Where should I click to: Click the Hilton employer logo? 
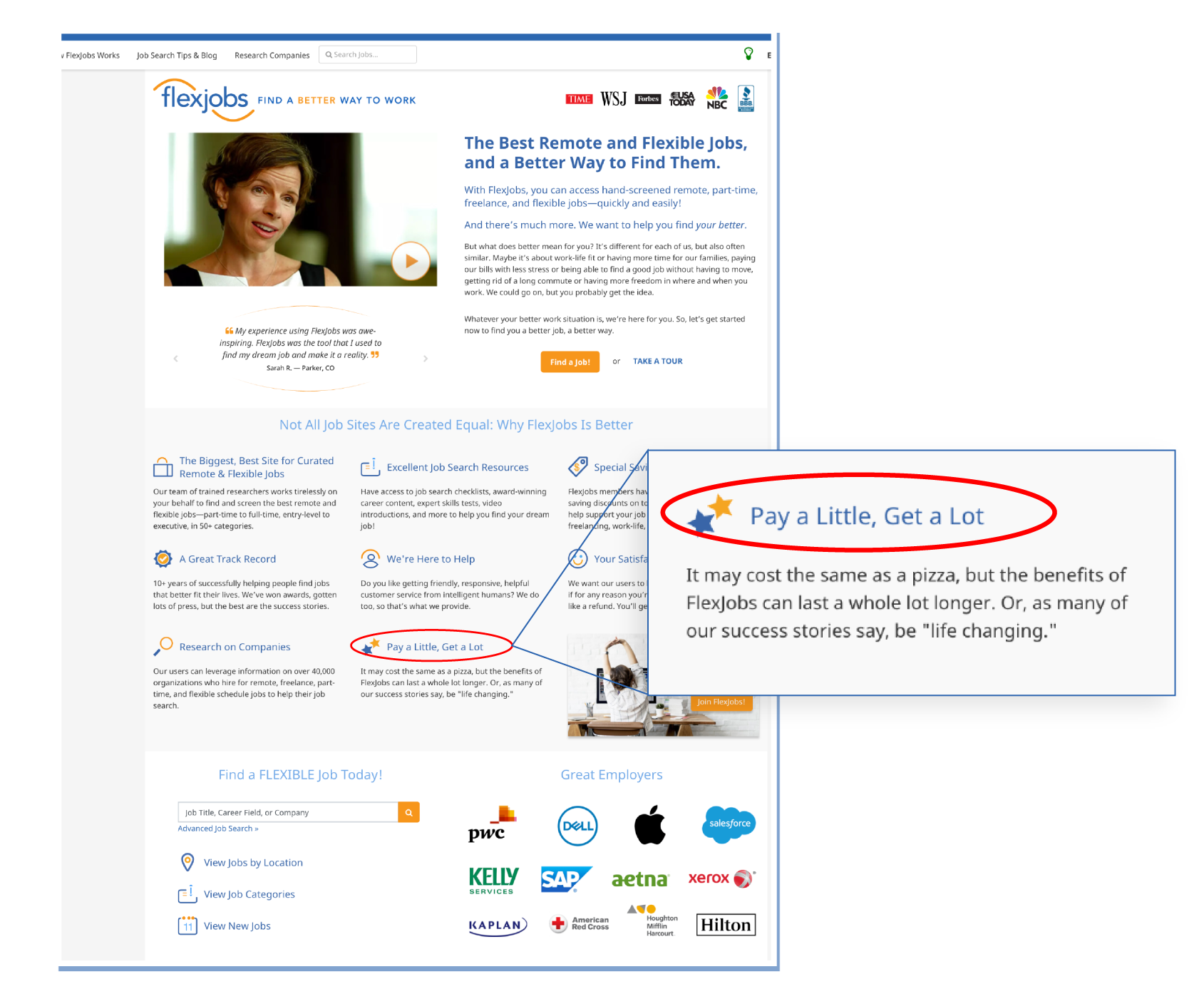(726, 924)
